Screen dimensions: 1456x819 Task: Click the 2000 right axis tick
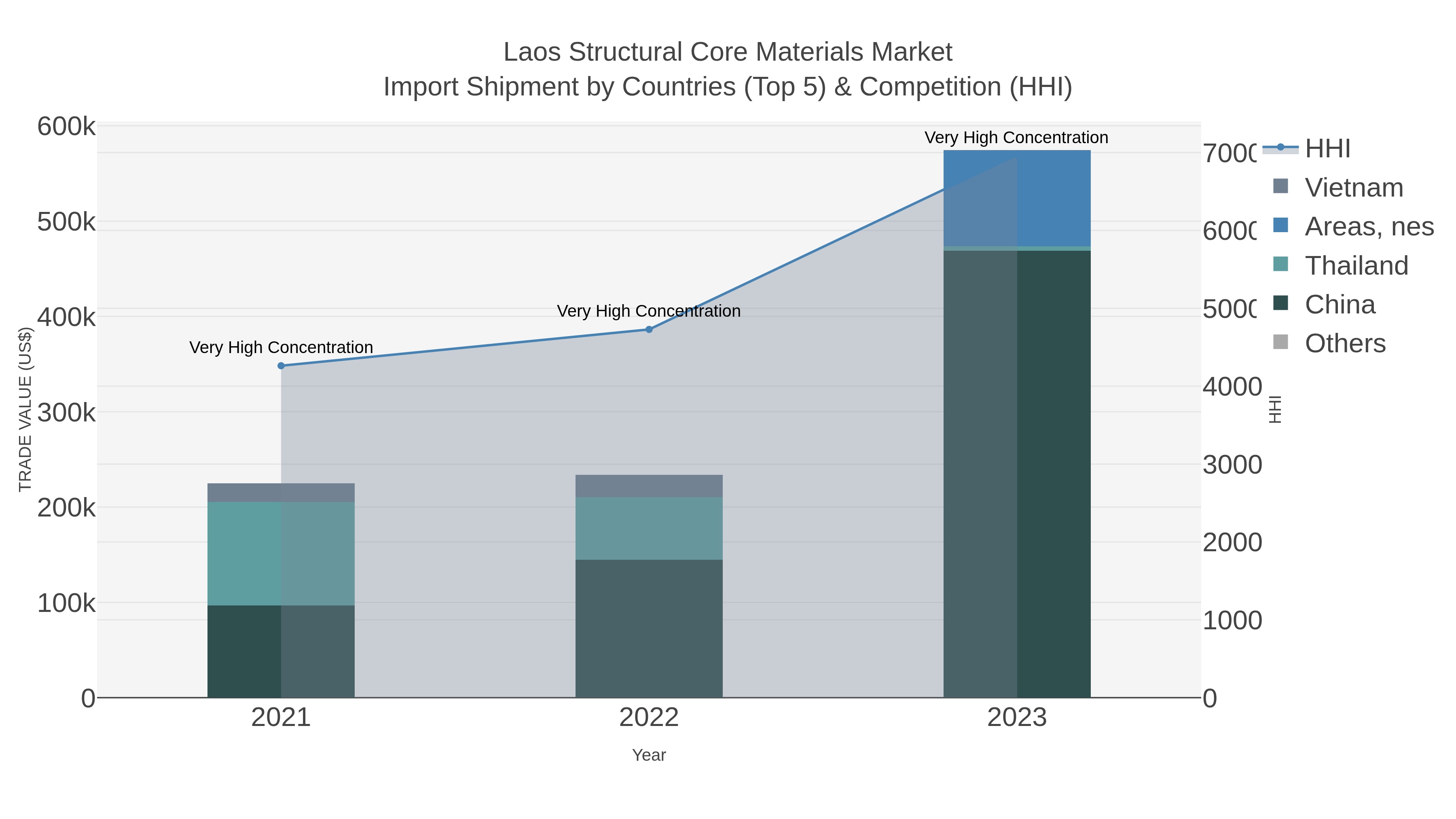pyautogui.click(x=1232, y=543)
